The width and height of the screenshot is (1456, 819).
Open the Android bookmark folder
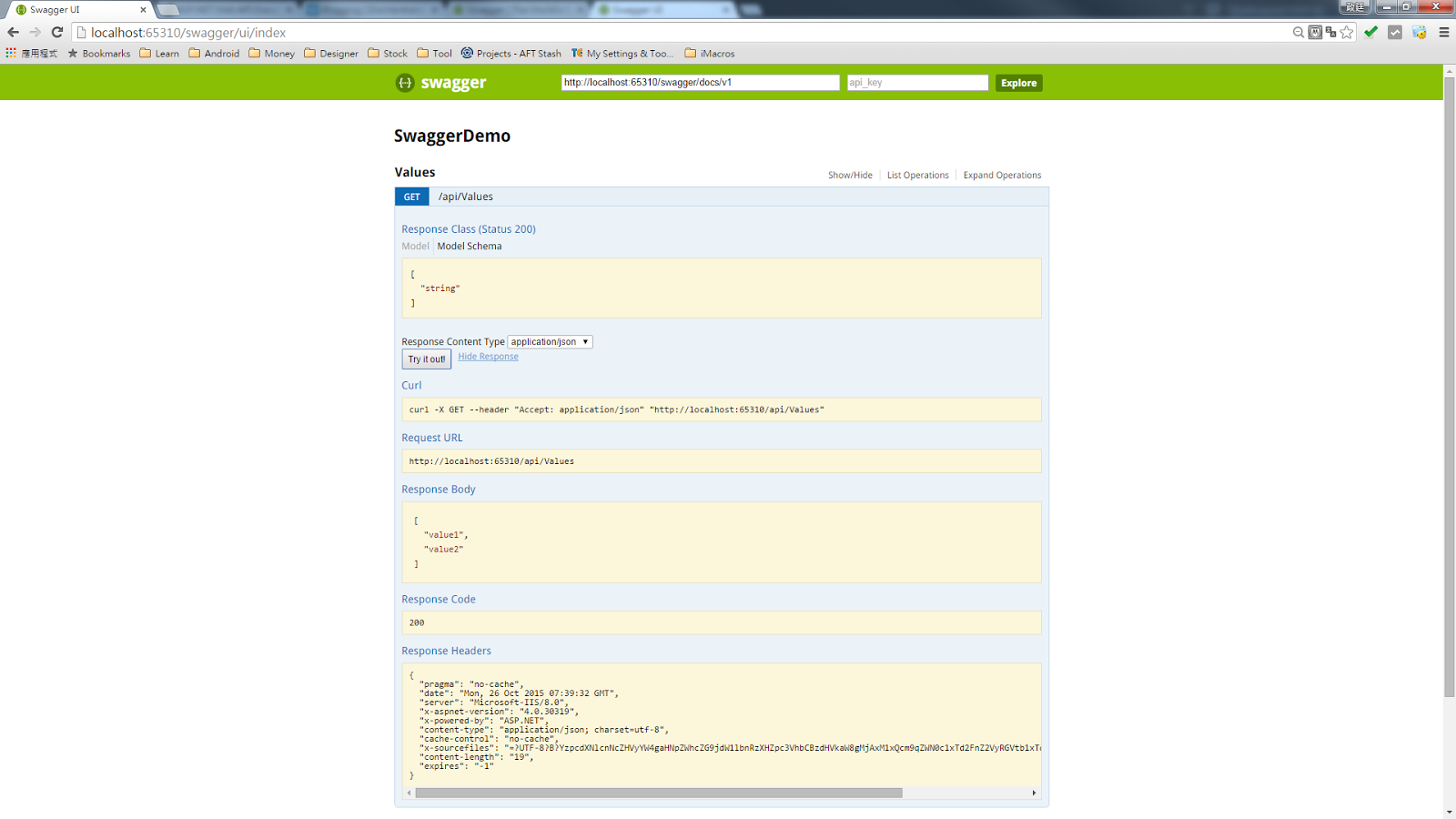click(214, 53)
